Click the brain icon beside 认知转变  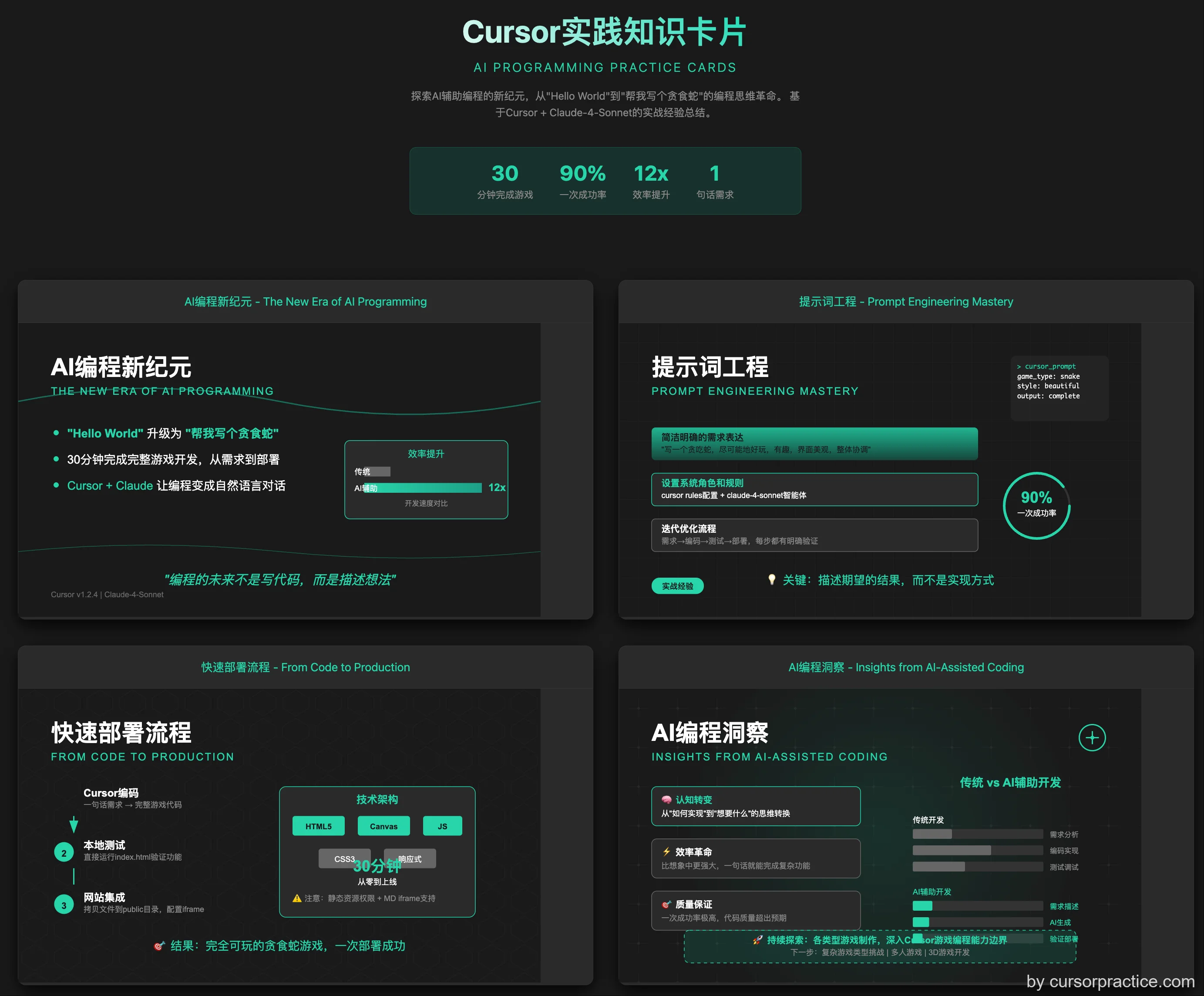[x=666, y=799]
